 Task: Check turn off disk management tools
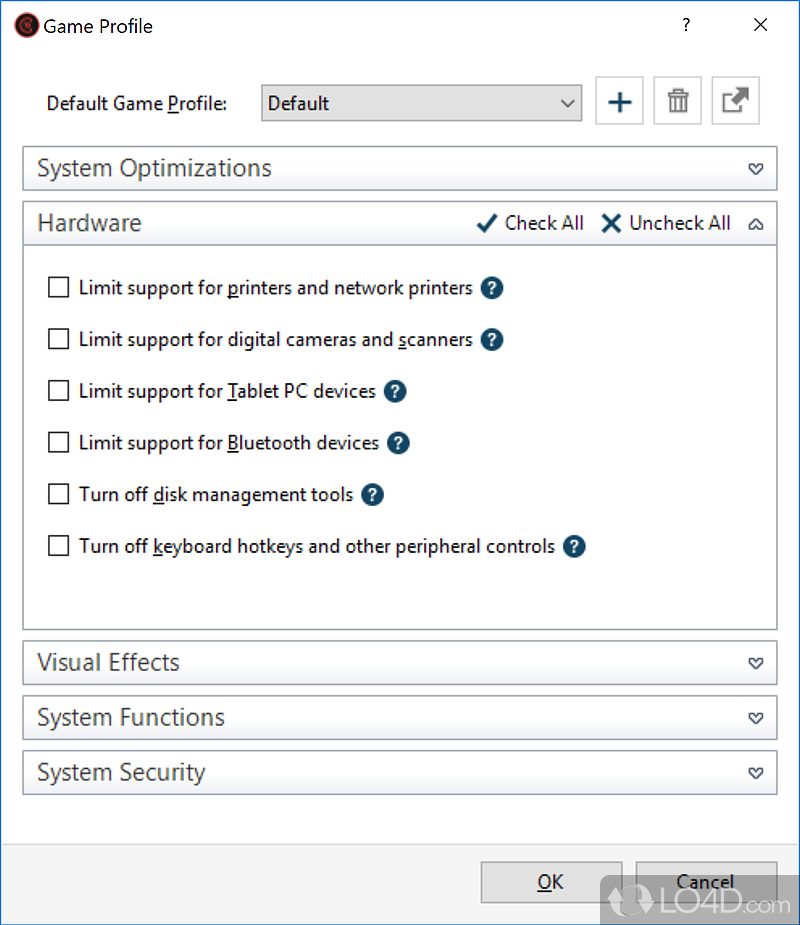pyautogui.click(x=59, y=495)
